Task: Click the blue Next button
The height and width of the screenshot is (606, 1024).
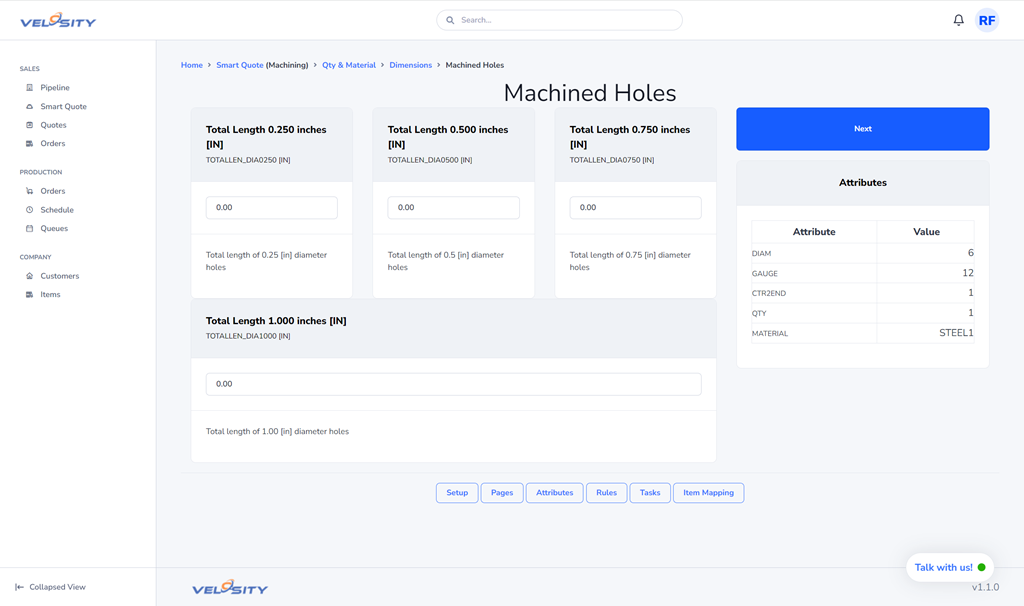Action: 862,129
